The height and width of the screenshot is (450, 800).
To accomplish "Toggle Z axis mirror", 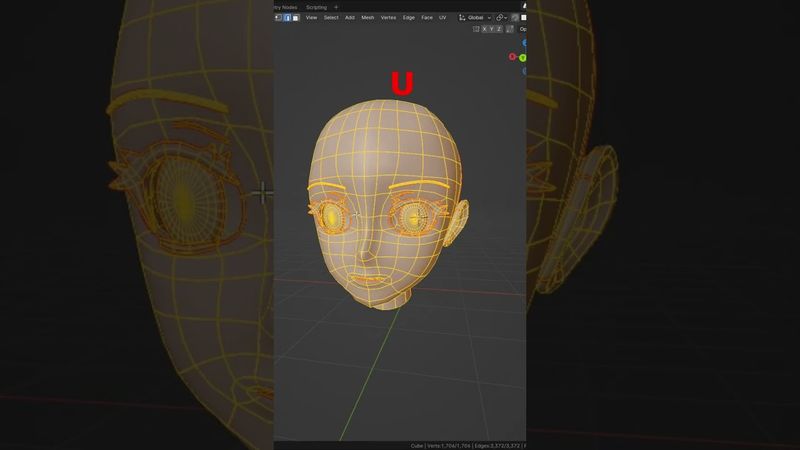I will [499, 29].
